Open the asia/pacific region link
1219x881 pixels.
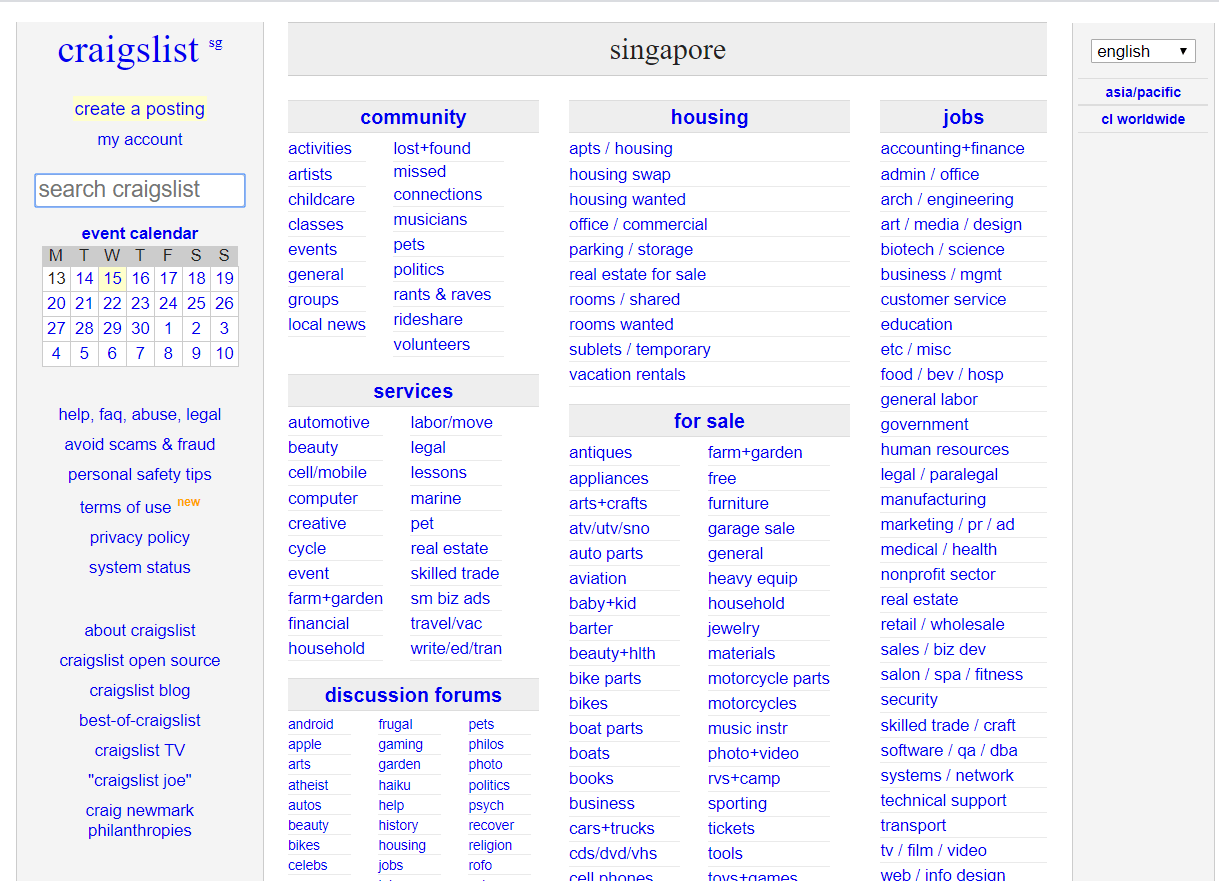(x=1143, y=92)
